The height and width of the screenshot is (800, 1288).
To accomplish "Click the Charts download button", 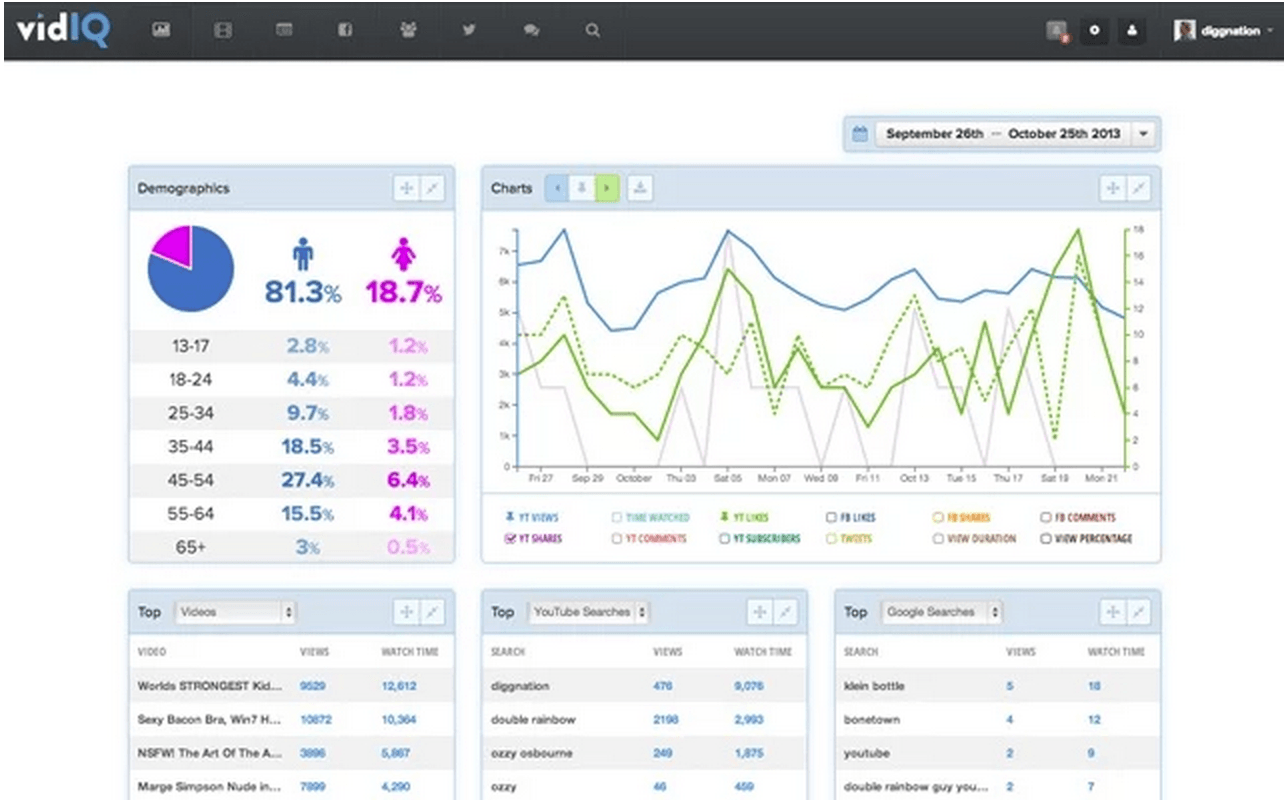I will tap(640, 188).
